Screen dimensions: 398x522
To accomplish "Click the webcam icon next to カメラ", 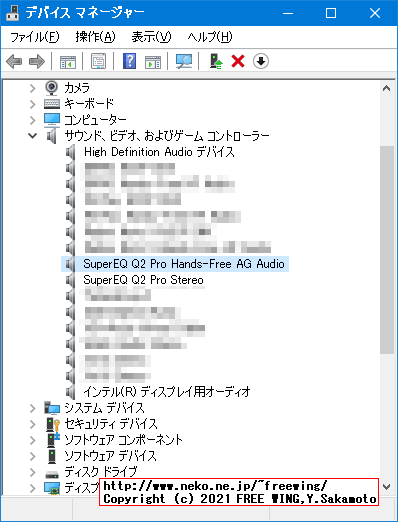I will pos(52,88).
